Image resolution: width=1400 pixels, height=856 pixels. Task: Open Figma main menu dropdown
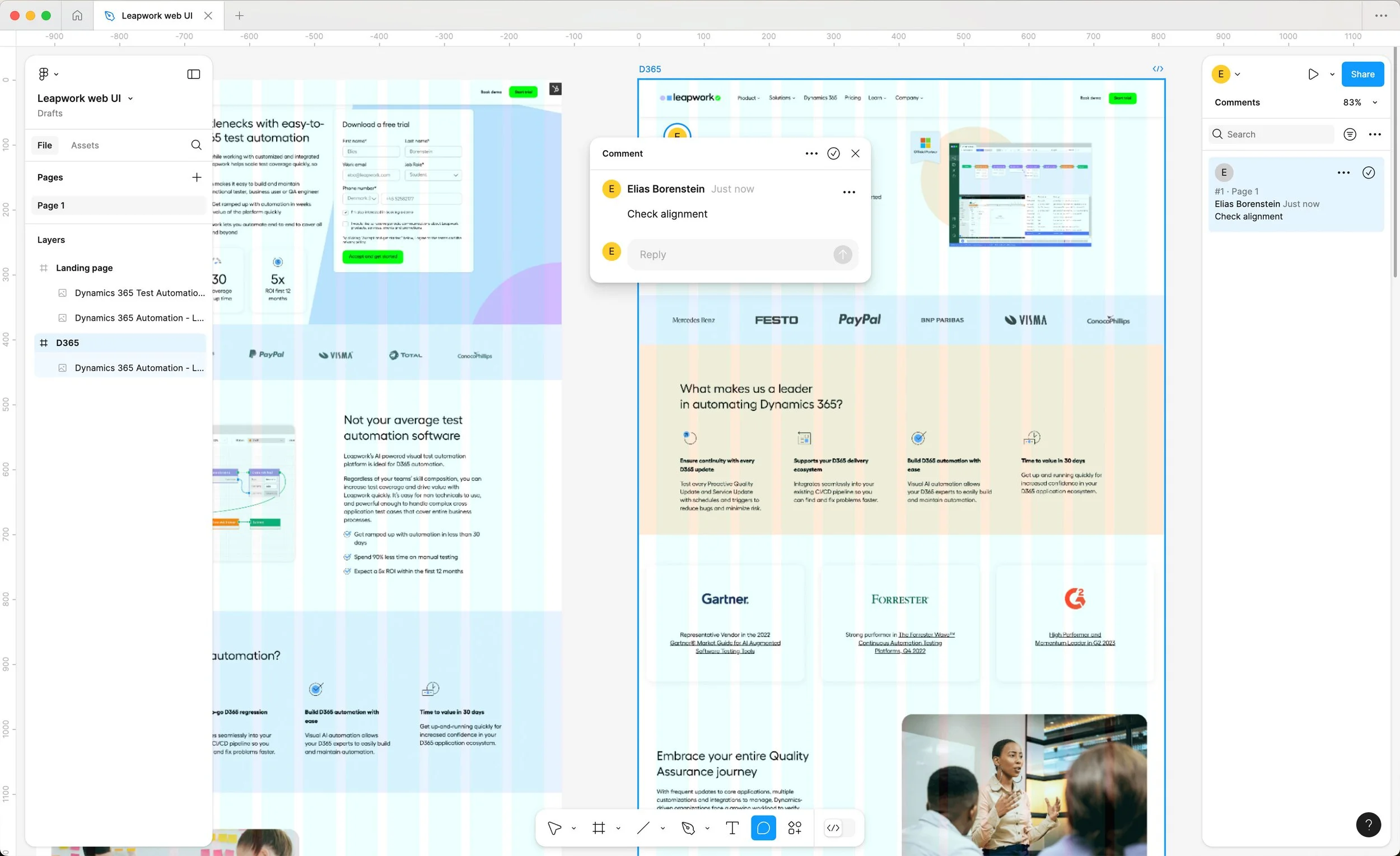click(48, 74)
